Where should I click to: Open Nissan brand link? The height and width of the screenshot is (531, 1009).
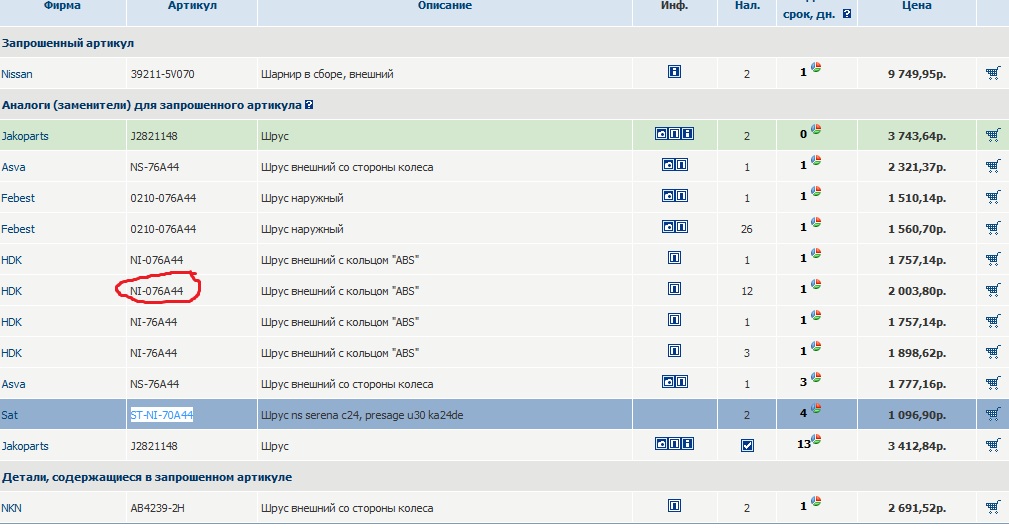click(x=17, y=74)
